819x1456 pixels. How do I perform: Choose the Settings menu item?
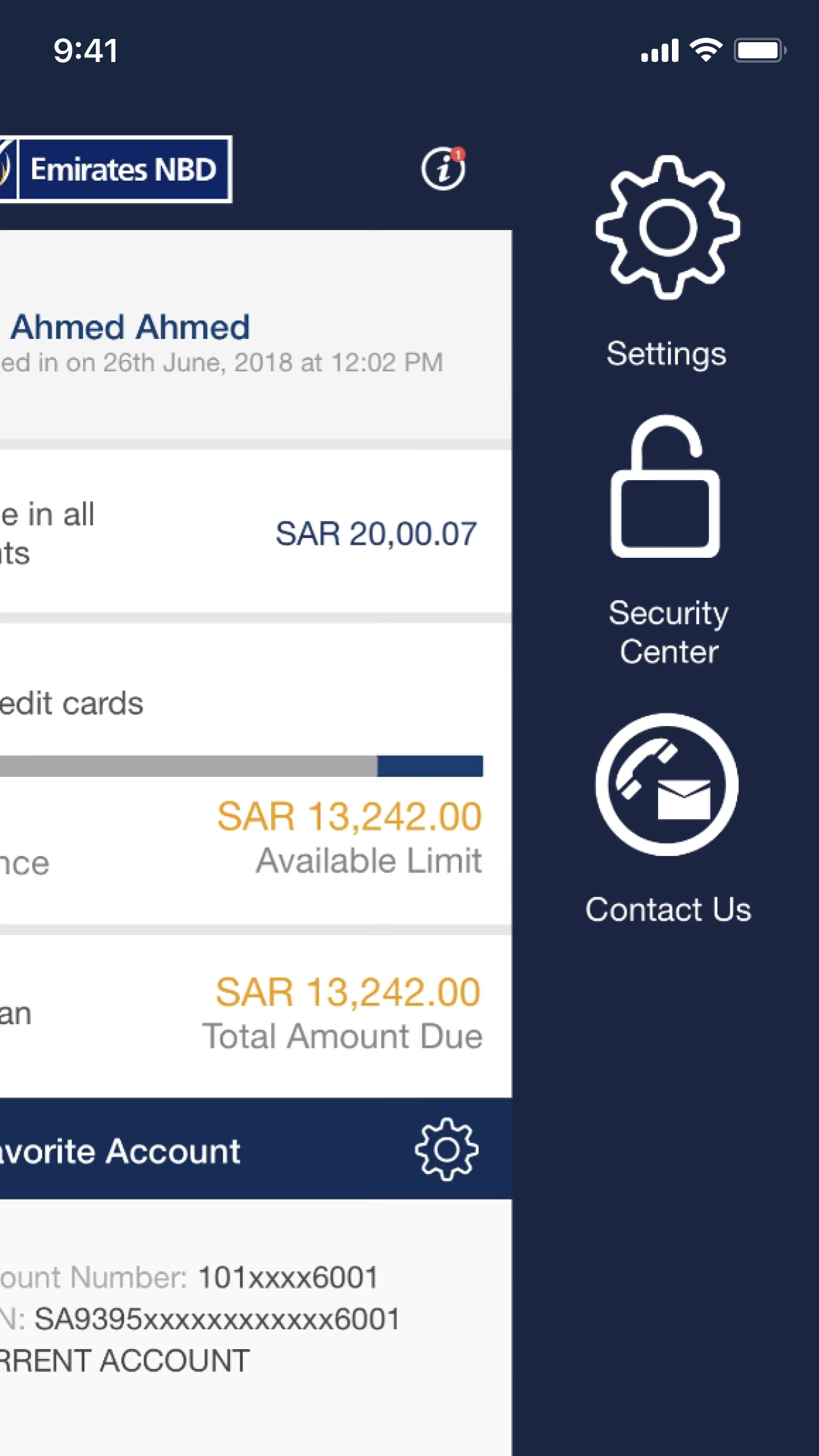[665, 353]
